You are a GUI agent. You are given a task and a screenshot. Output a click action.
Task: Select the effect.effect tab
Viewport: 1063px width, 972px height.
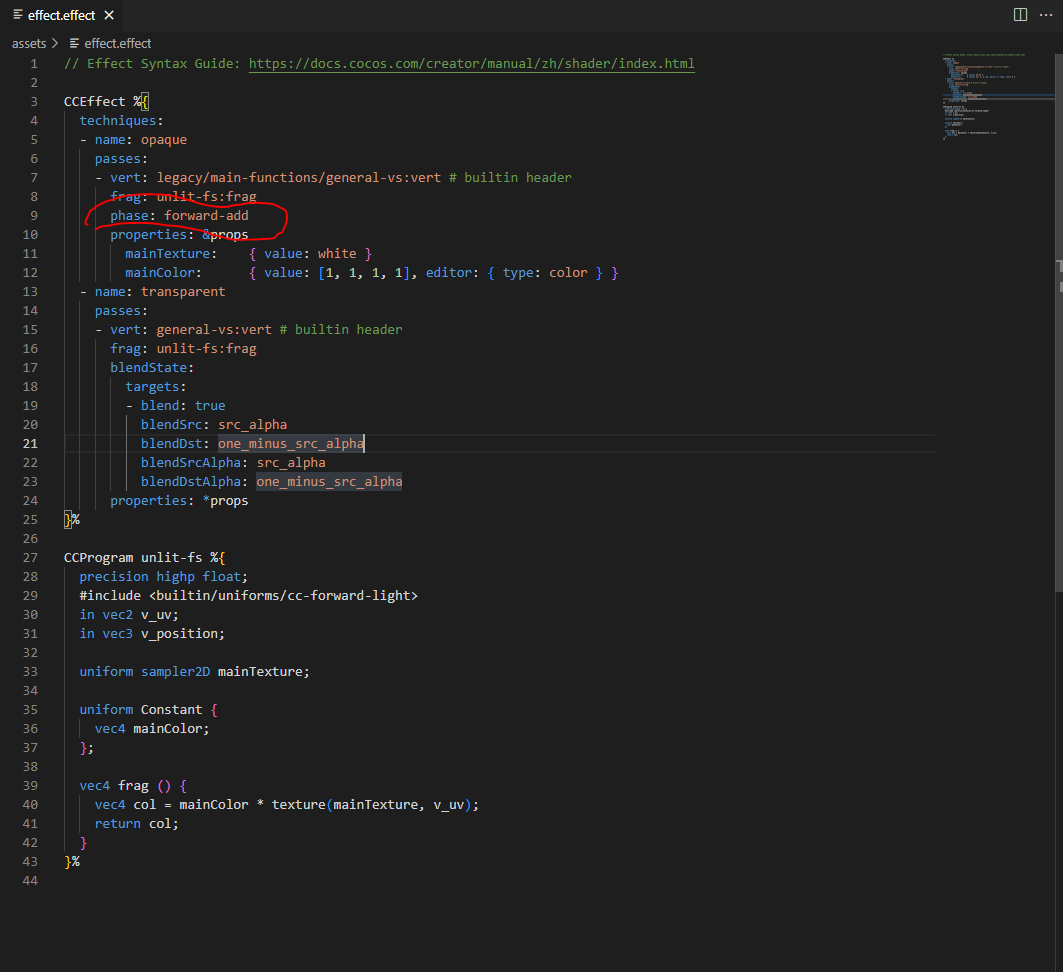point(62,16)
